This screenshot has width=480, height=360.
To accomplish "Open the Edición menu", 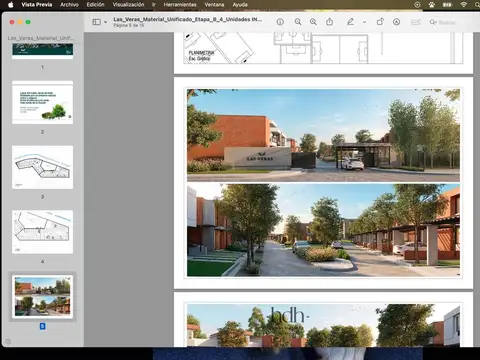I will coord(95,5).
